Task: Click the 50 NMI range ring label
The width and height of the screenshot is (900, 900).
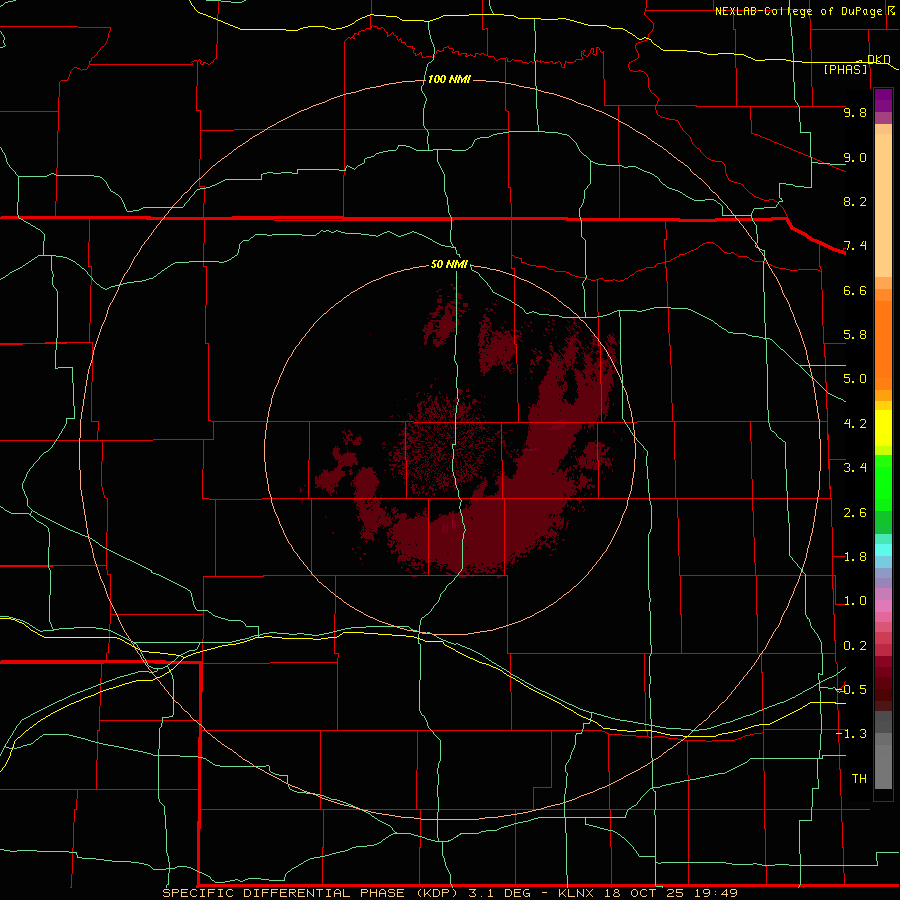Action: [449, 264]
